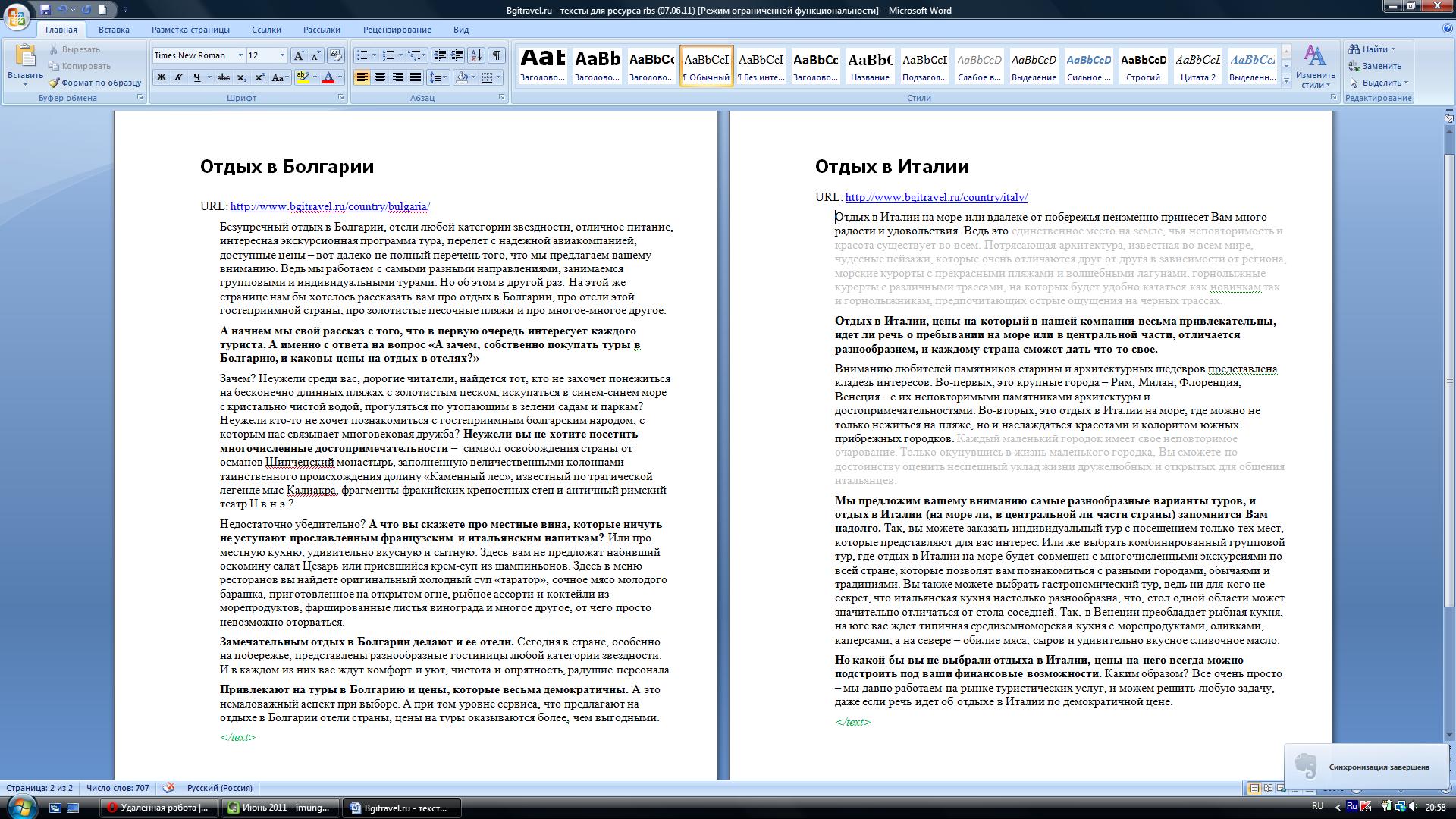Expand the line spacing dropdown
Viewport: 1456px width, 819px height.
(x=446, y=77)
